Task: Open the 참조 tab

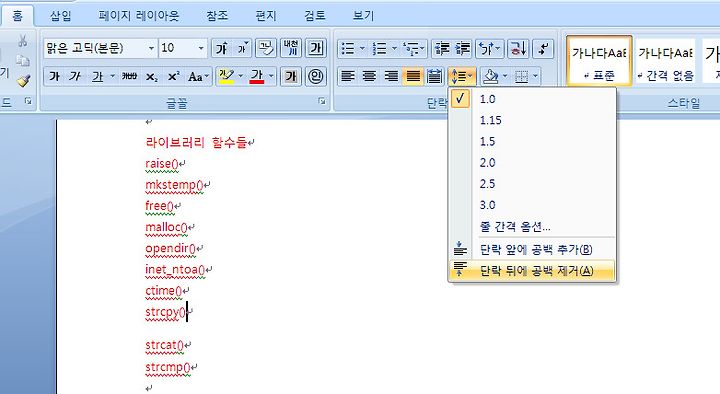Action: coord(217,16)
